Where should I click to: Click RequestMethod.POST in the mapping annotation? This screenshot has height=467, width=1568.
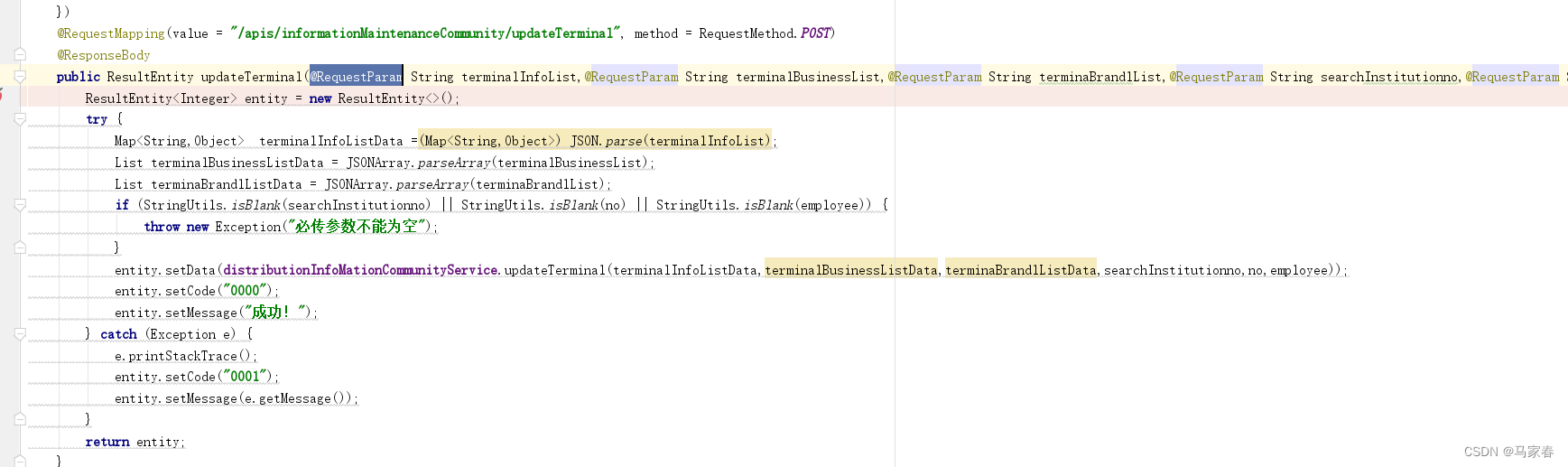click(x=765, y=33)
